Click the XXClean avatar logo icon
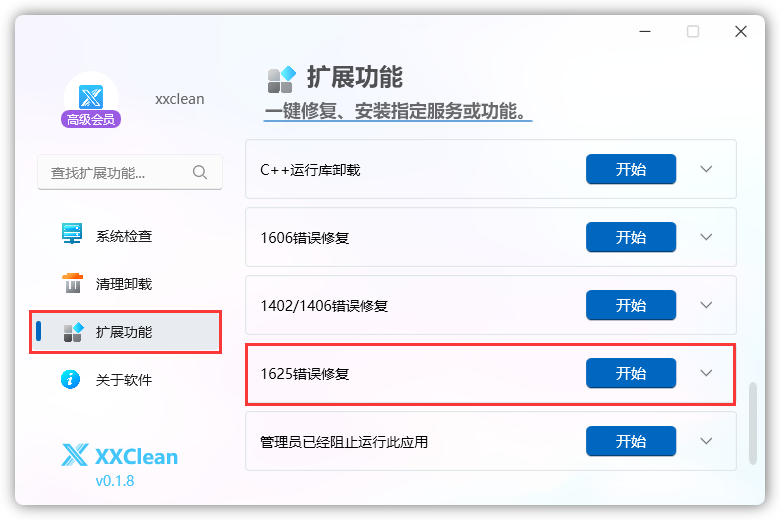Image resolution: width=780 pixels, height=520 pixels. [91, 97]
